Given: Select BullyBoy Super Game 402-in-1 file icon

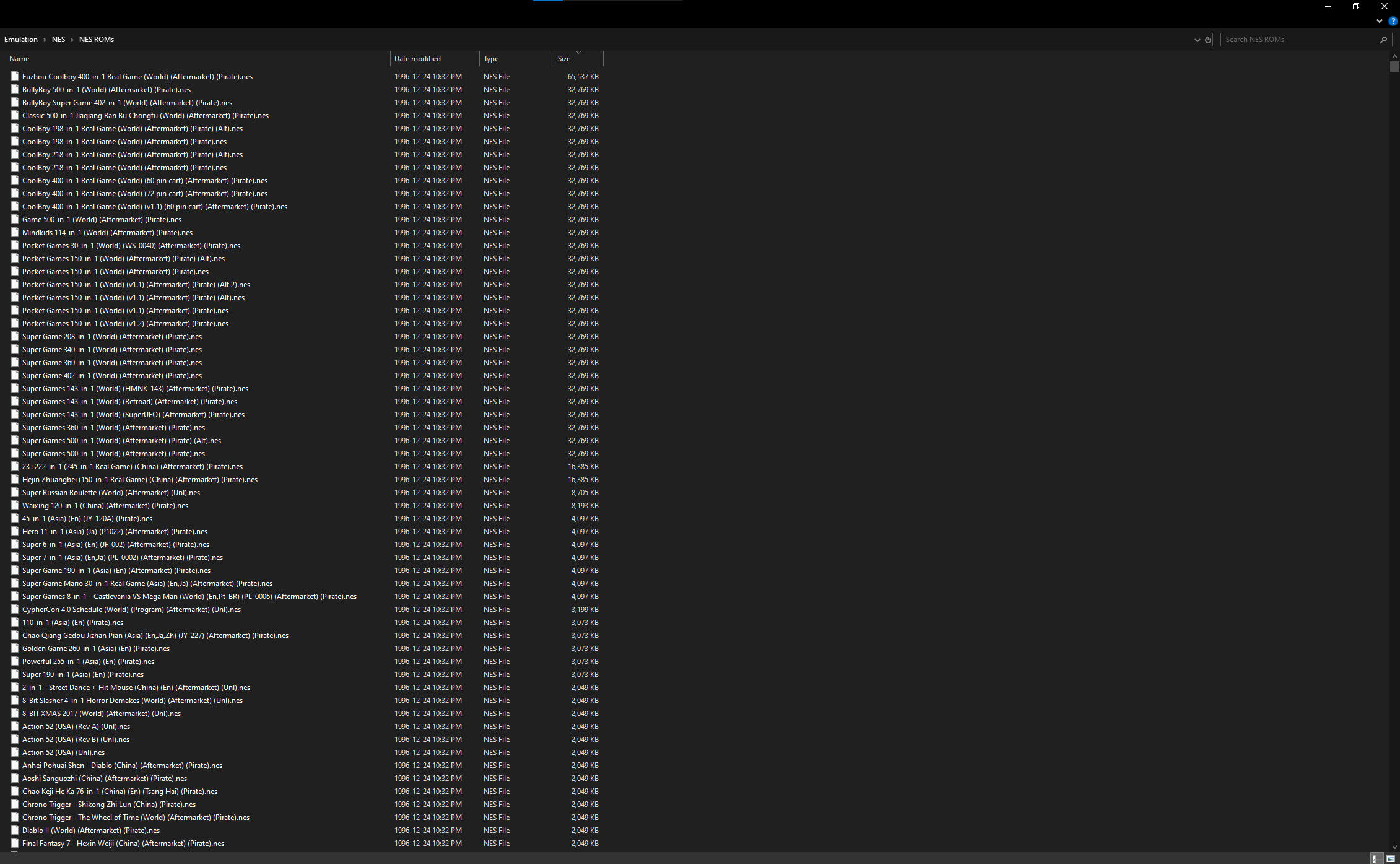Looking at the screenshot, I should (14, 103).
